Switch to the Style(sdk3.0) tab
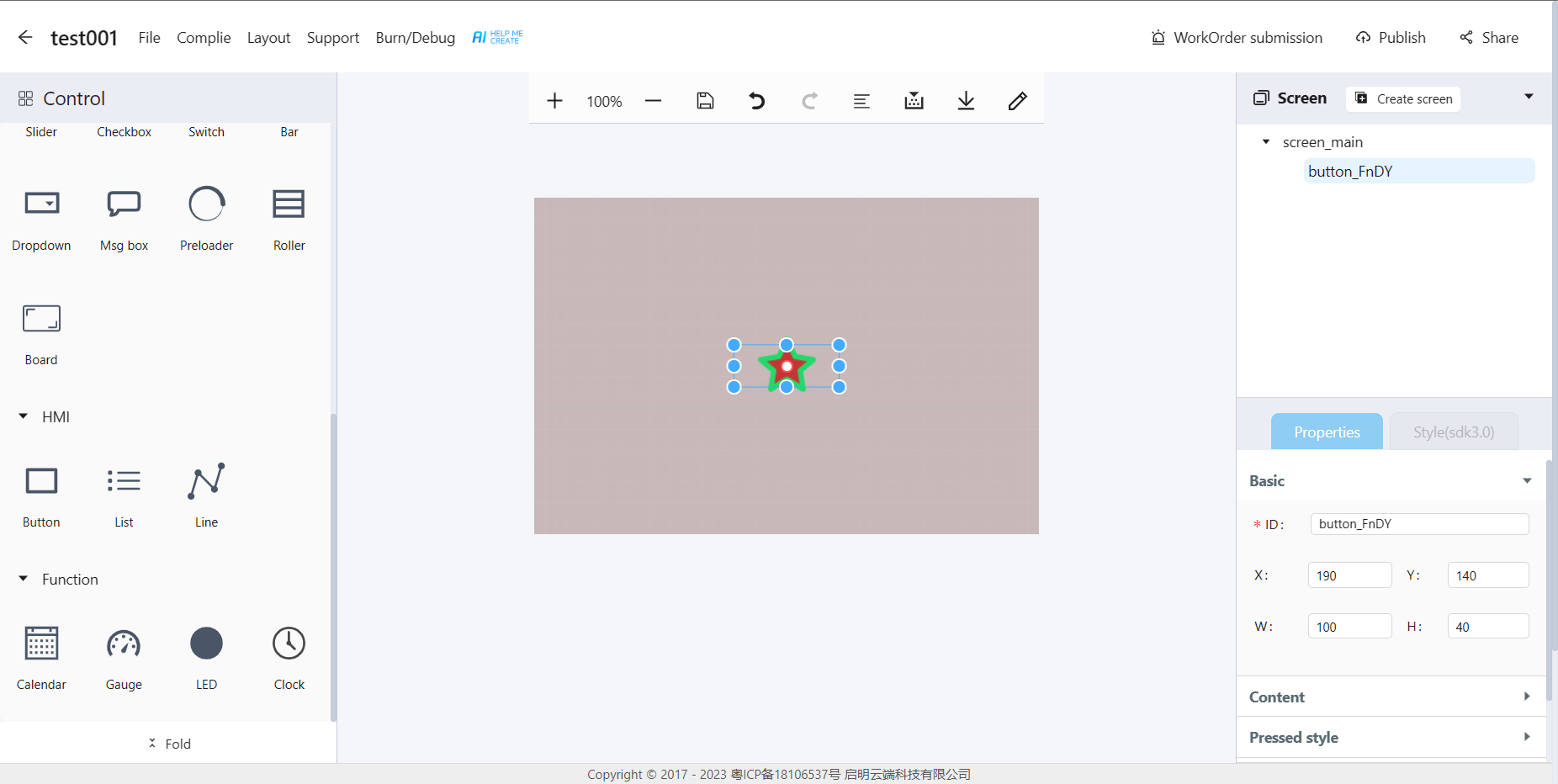The height and width of the screenshot is (784, 1558). pos(1454,432)
